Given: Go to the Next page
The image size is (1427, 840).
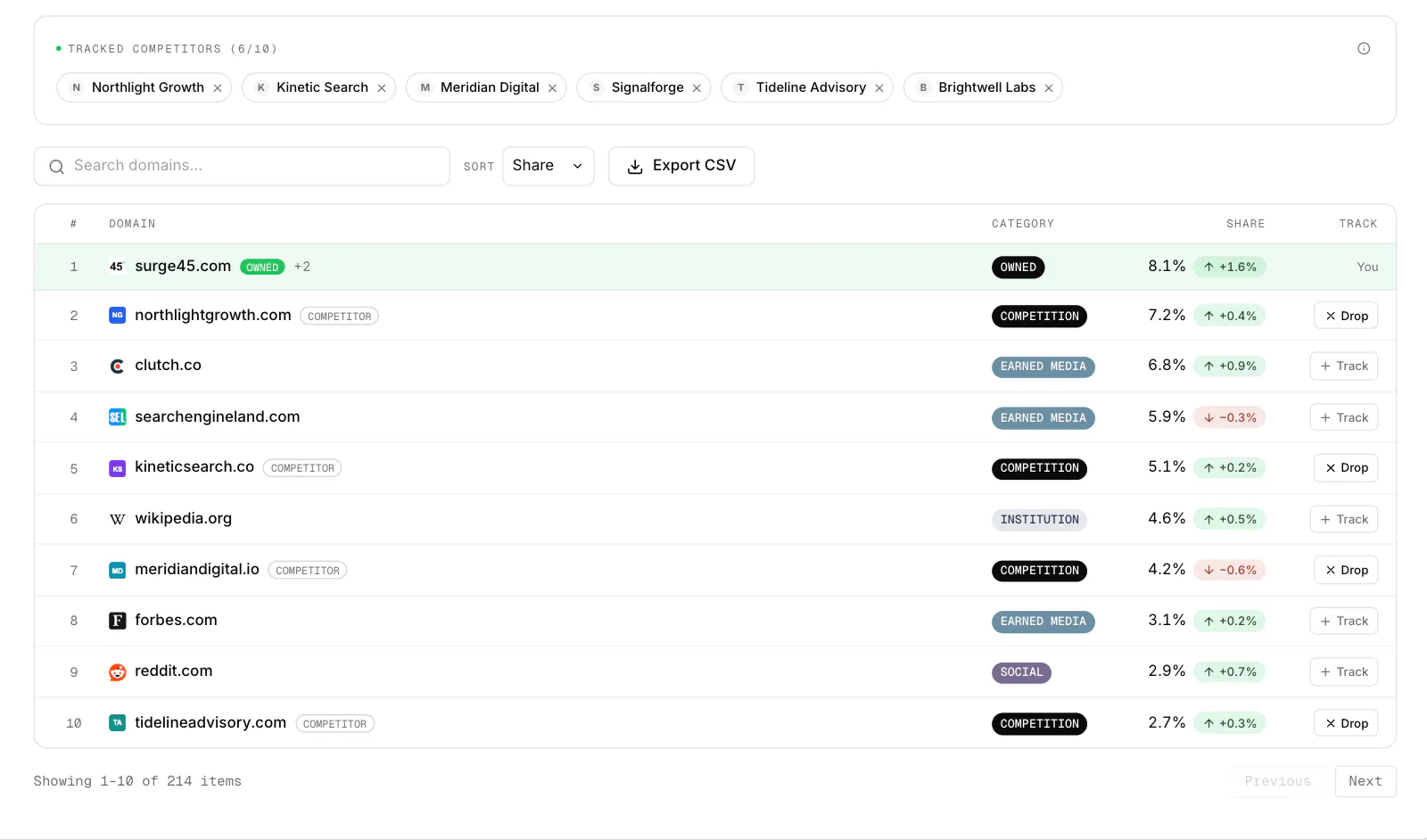Looking at the screenshot, I should (x=1365, y=781).
